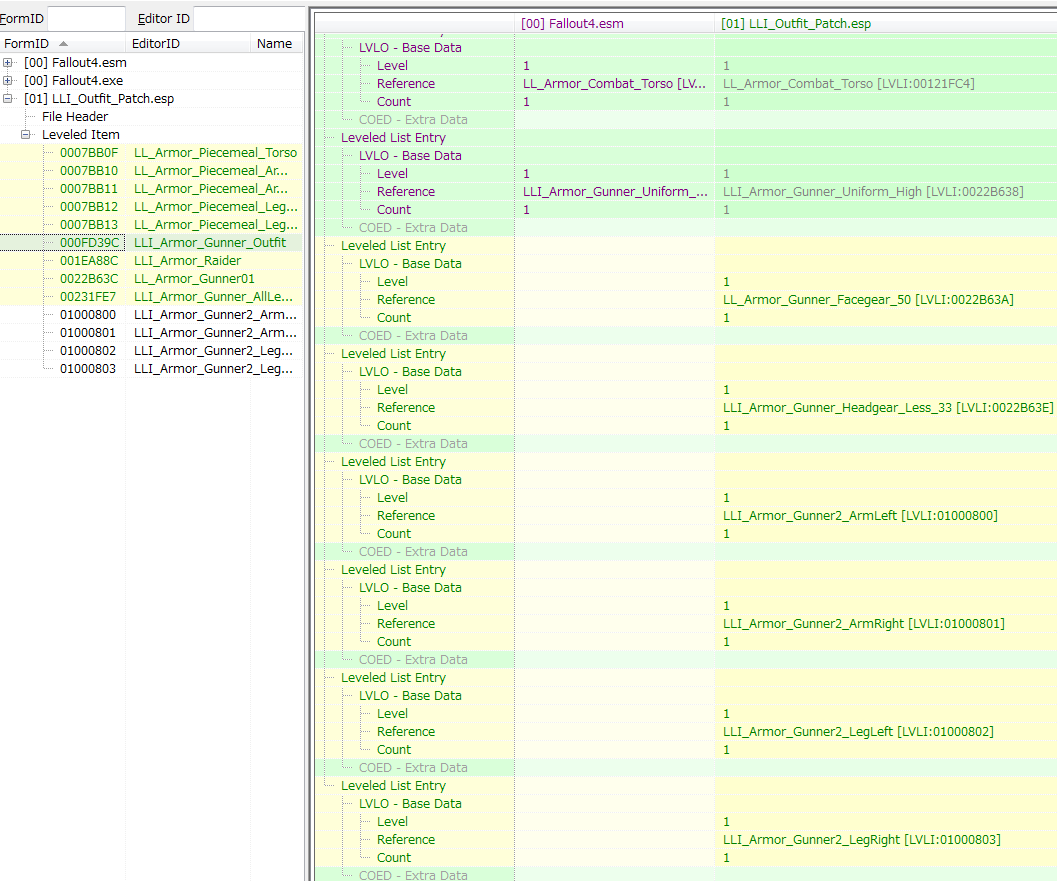The image size is (1057, 881).
Task: Click the LL_Armor_Combat_Torso reference in Fallout4.esm column
Action: tap(614, 84)
